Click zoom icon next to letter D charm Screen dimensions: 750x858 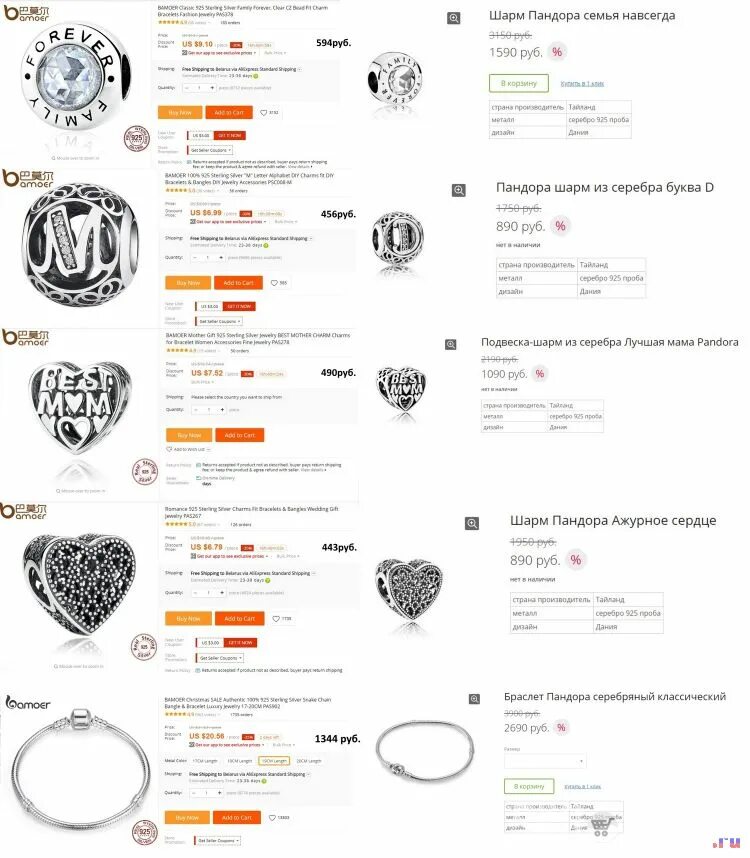(458, 190)
